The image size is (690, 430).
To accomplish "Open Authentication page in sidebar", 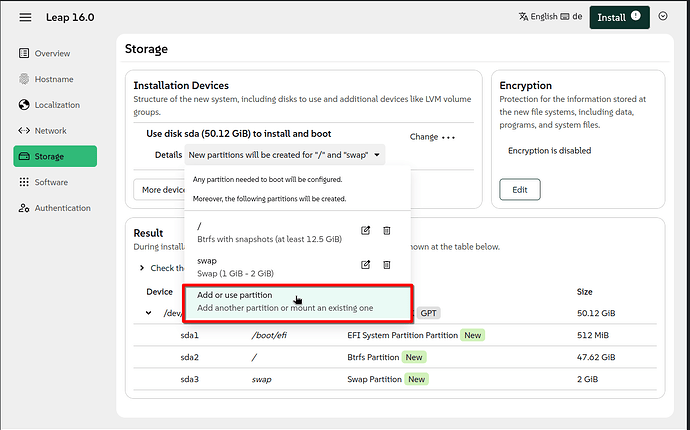I will click(62, 208).
